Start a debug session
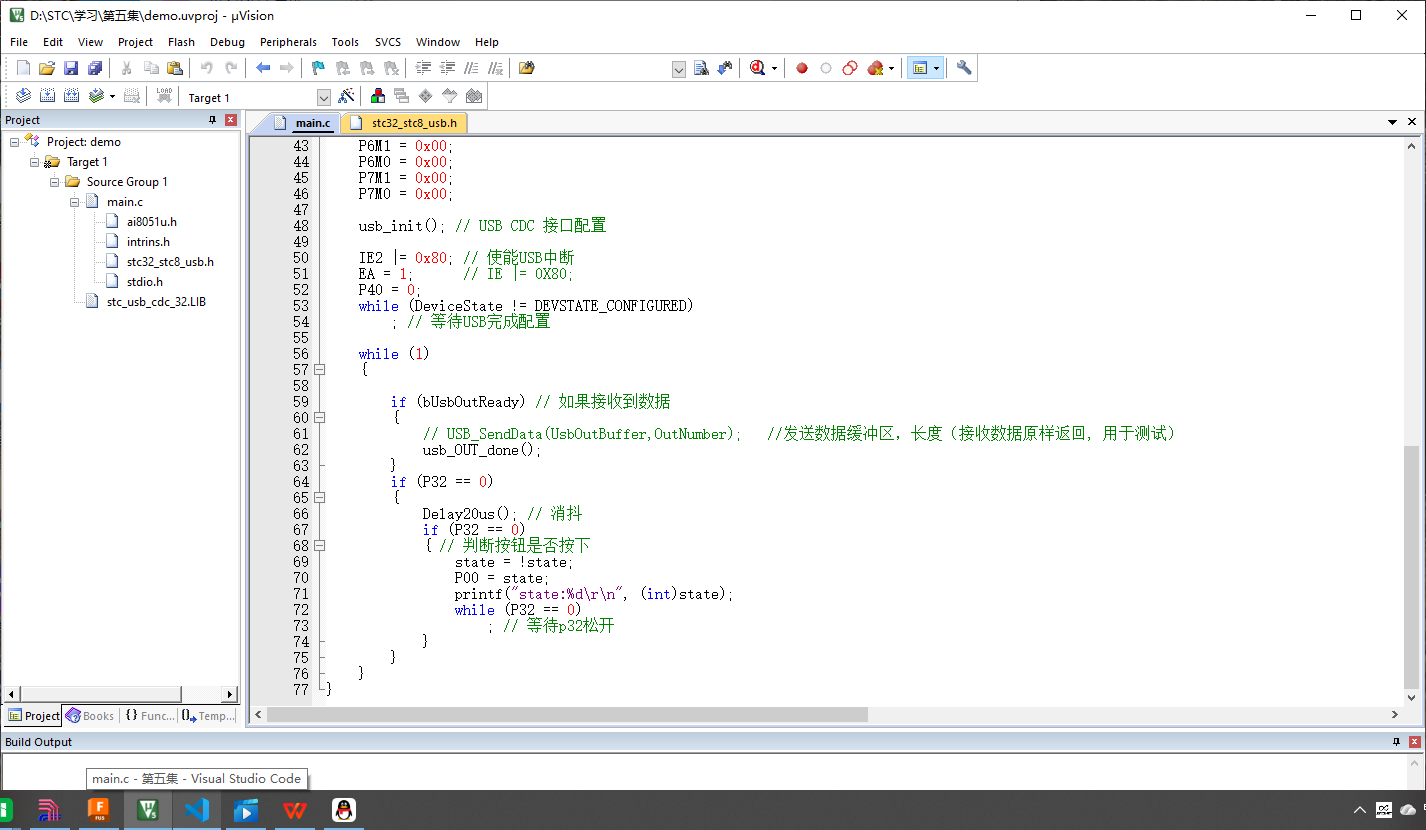Image resolution: width=1426 pixels, height=830 pixels. point(758,67)
